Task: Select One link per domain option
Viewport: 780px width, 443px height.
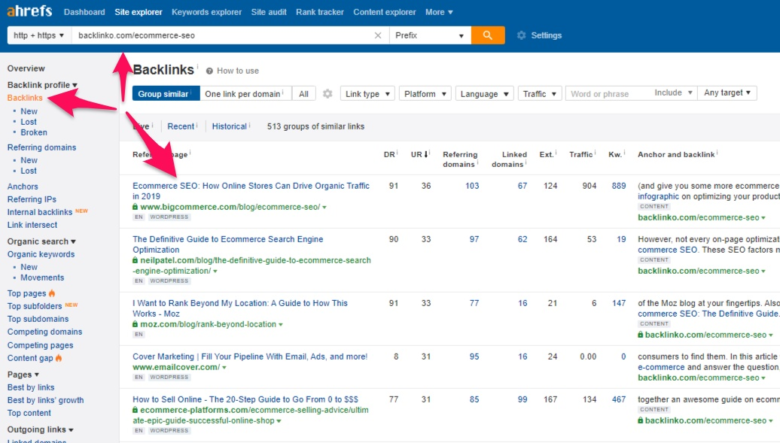Action: point(246,93)
